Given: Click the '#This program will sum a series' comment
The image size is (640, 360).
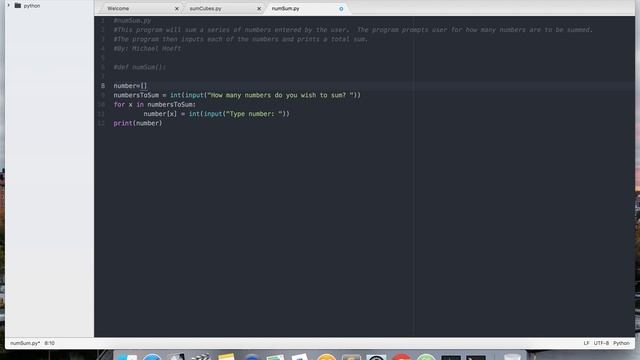Looking at the screenshot, I should [x=353, y=30].
